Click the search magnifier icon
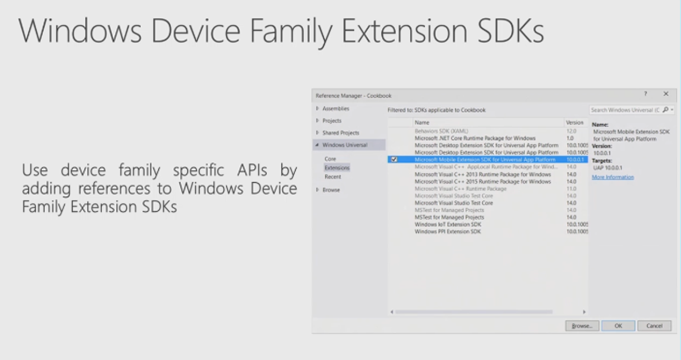This screenshot has height=360, width=681. (665, 110)
